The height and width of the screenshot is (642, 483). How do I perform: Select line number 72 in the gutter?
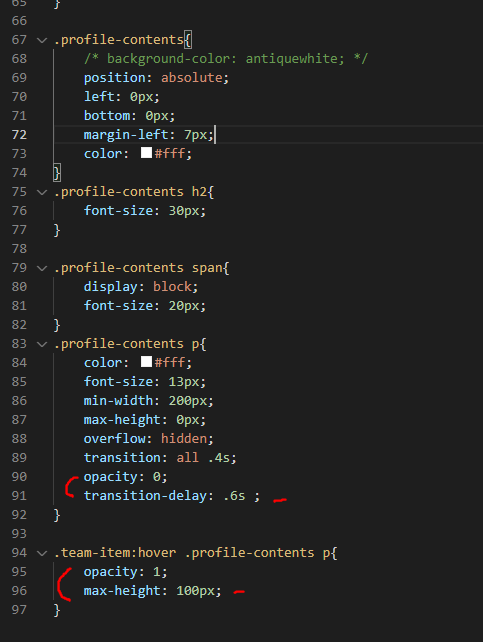pyautogui.click(x=19, y=135)
